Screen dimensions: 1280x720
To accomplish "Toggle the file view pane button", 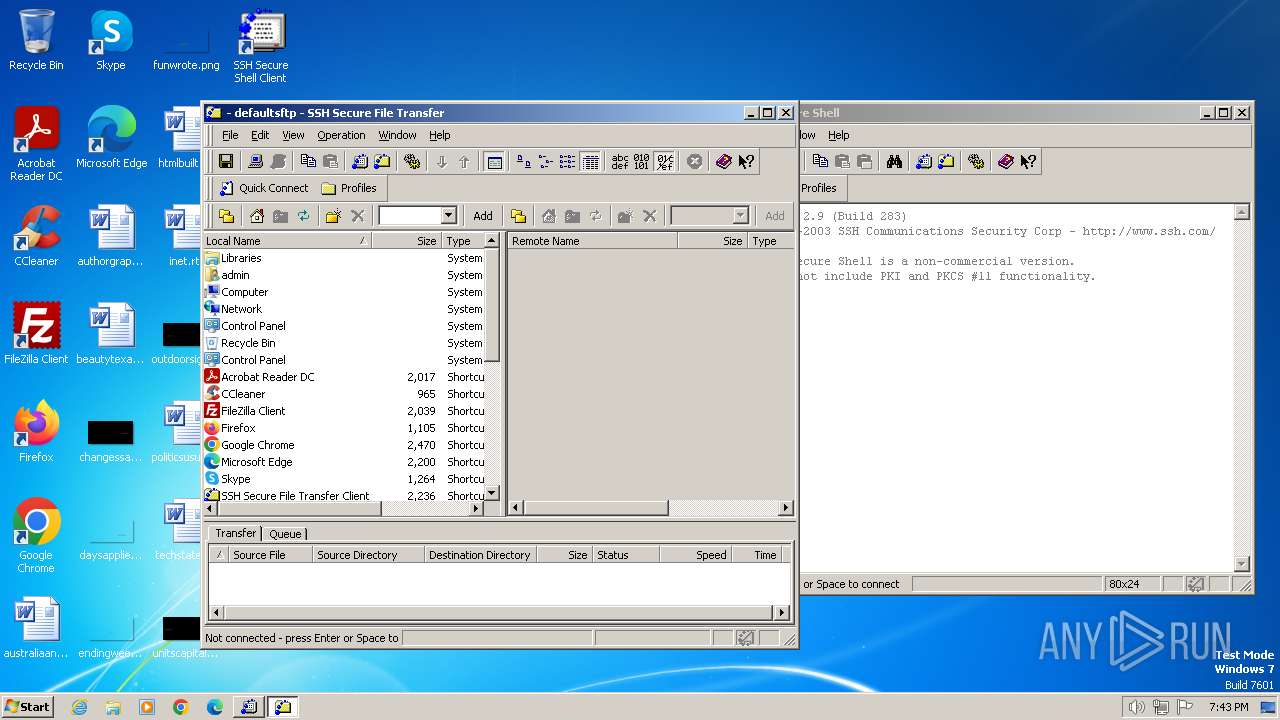I will pyautogui.click(x=494, y=162).
